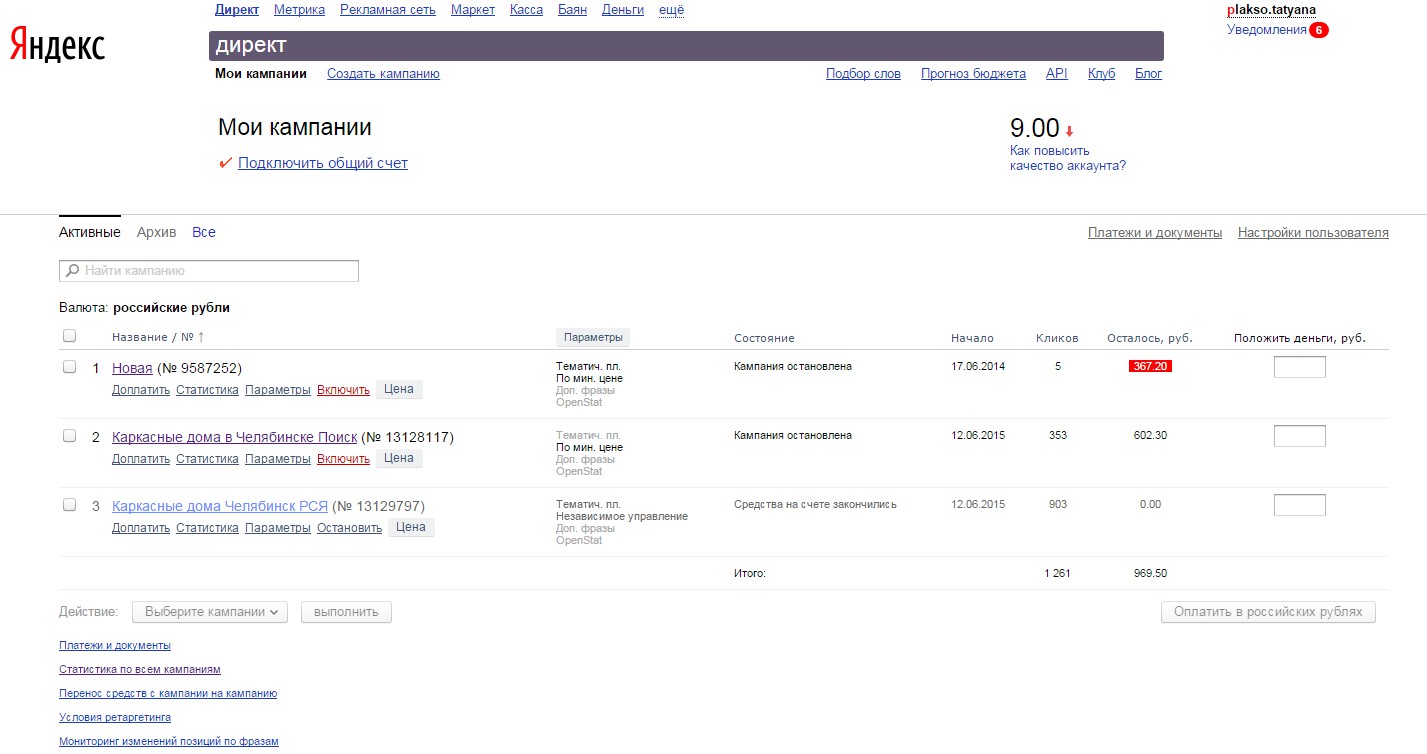Open Мониторинг изменений позиций по фразам
1427x754 pixels.
point(169,742)
